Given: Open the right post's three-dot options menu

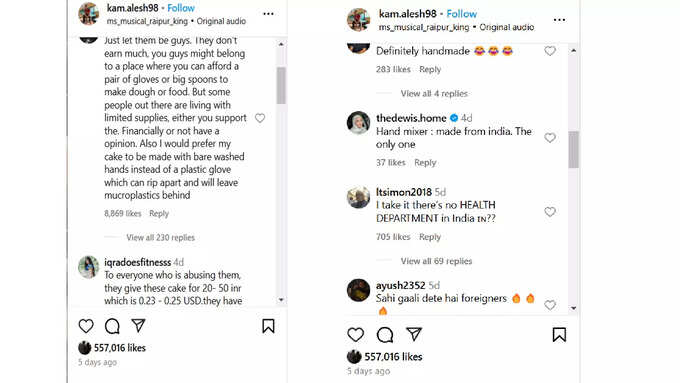Looking at the screenshot, I should [559, 20].
